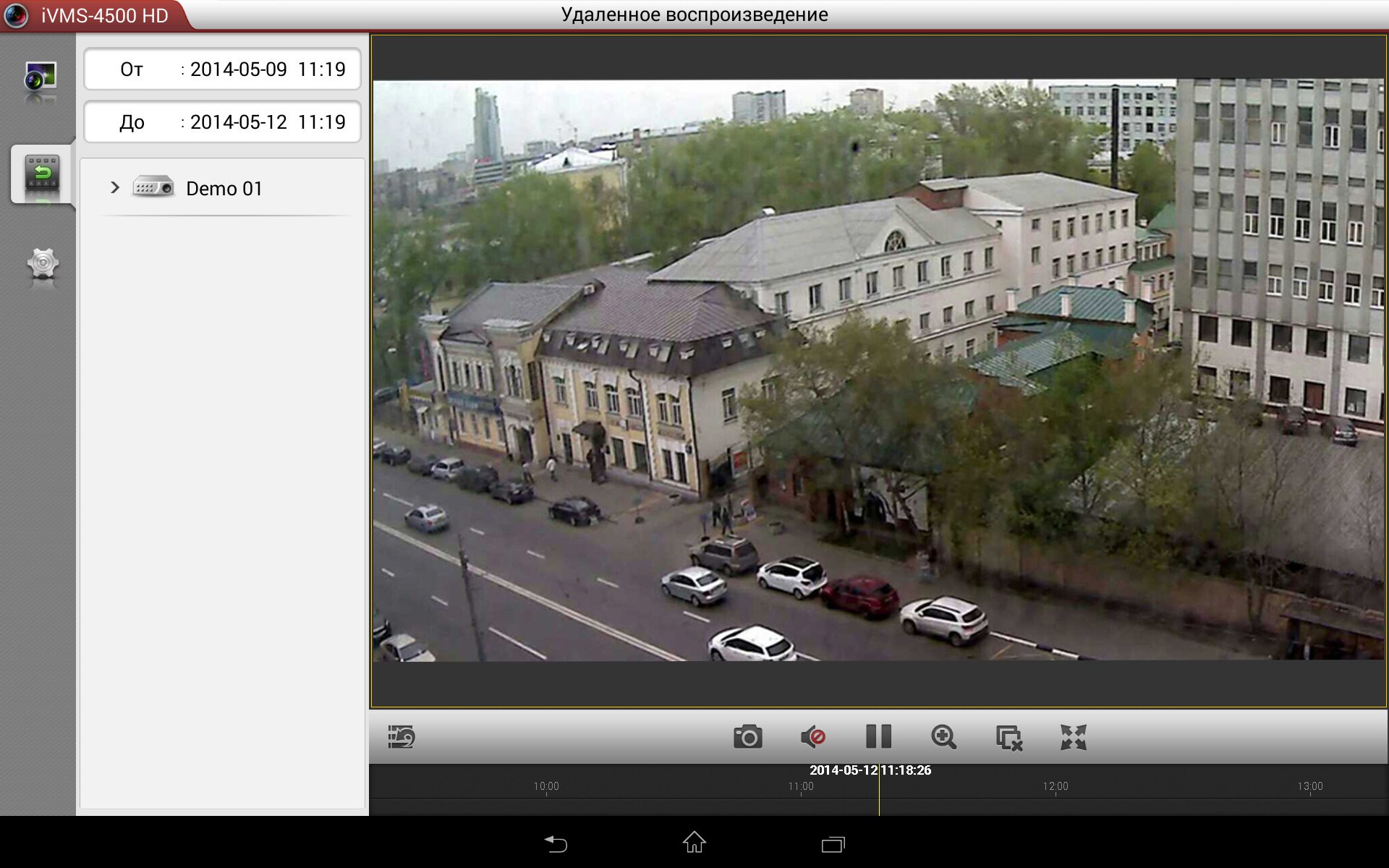Set the start date field От
The height and width of the screenshot is (868, 1389).
222,69
